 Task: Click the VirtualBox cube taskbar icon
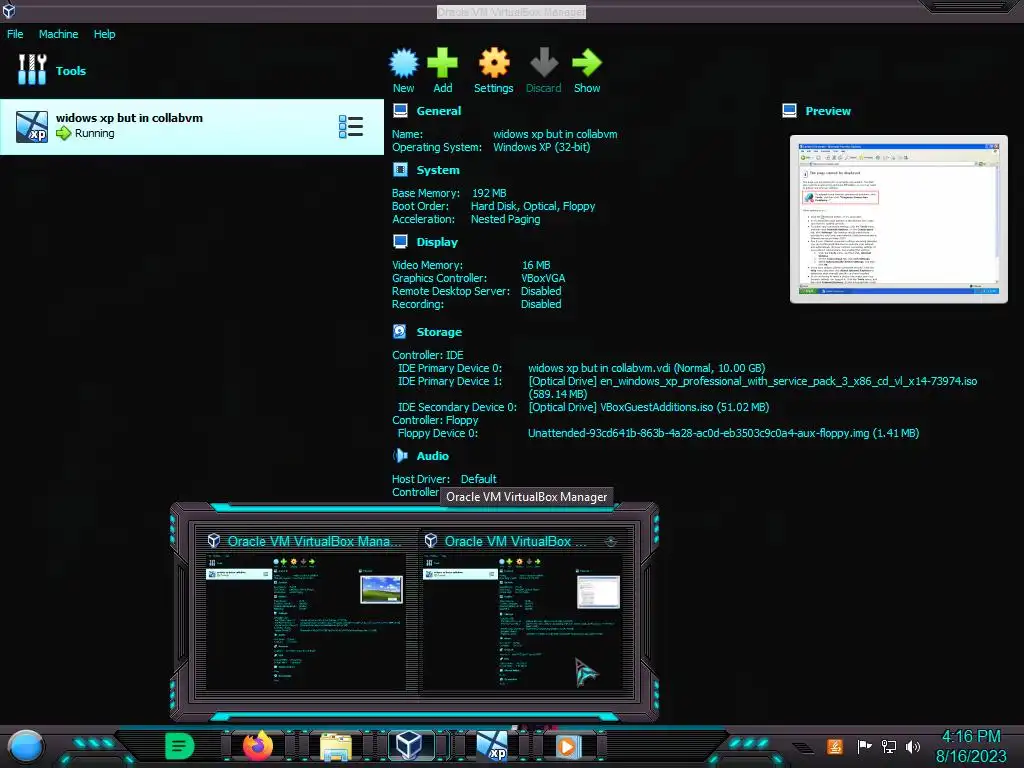pos(410,746)
